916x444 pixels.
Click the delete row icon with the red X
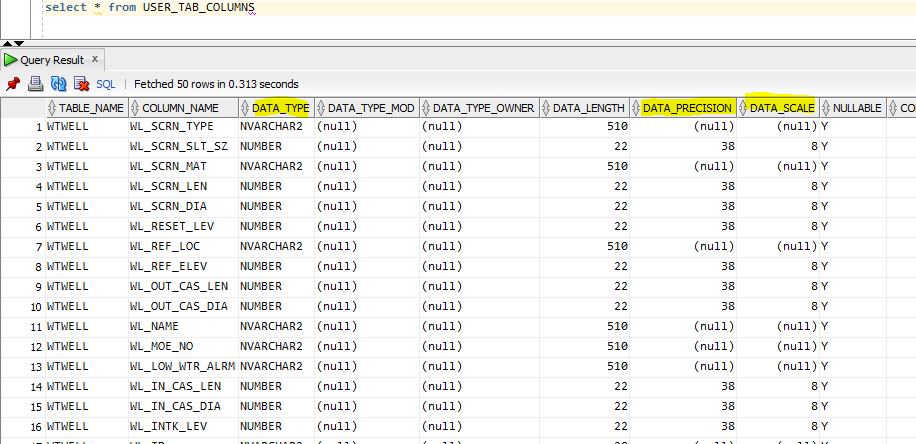[x=81, y=84]
